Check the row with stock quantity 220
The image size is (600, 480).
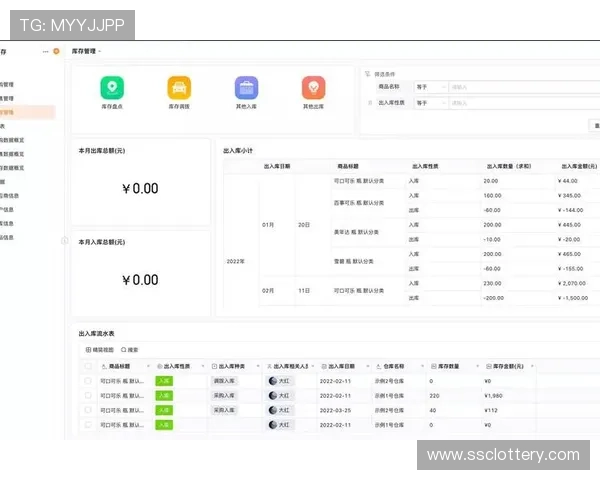(x=88, y=395)
